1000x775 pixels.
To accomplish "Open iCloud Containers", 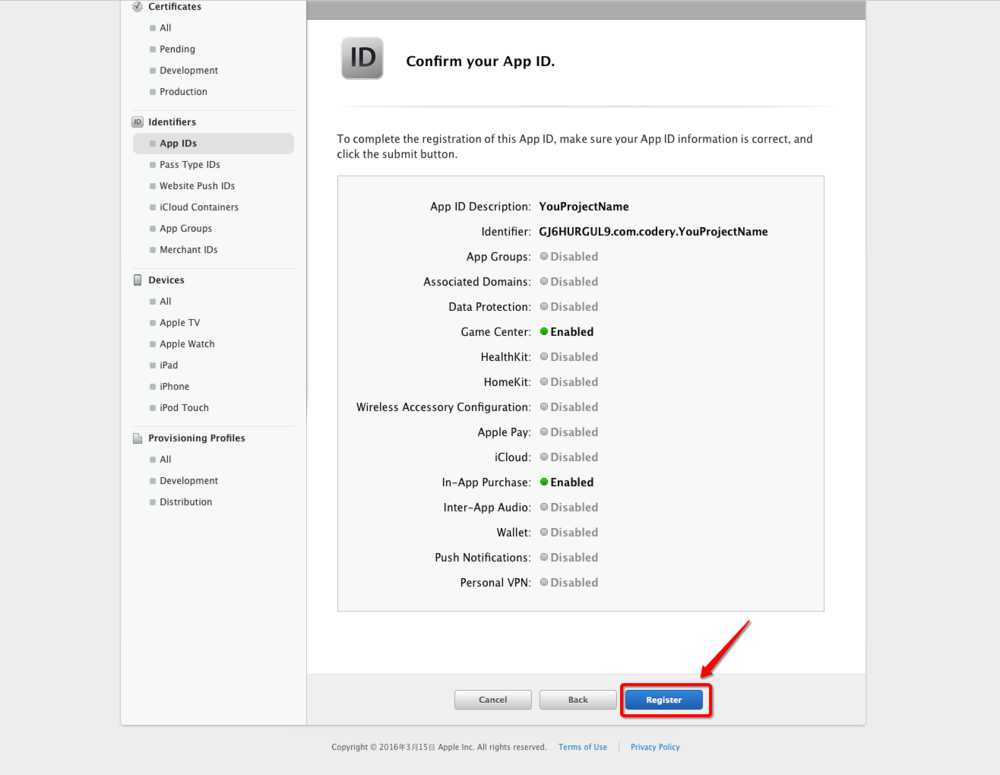I will [198, 207].
